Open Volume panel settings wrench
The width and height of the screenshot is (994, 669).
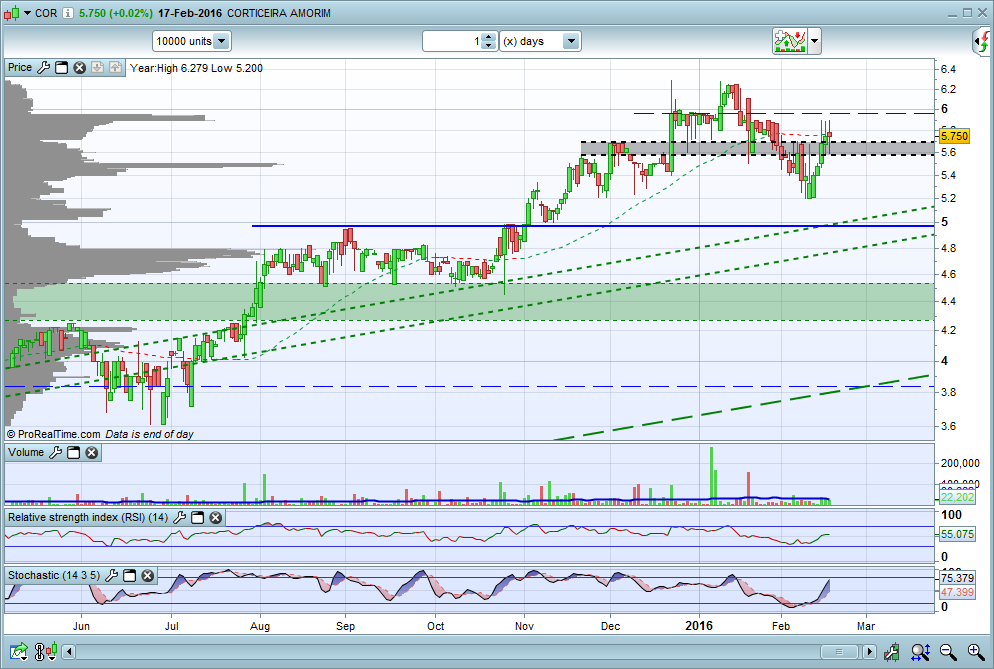coord(56,452)
